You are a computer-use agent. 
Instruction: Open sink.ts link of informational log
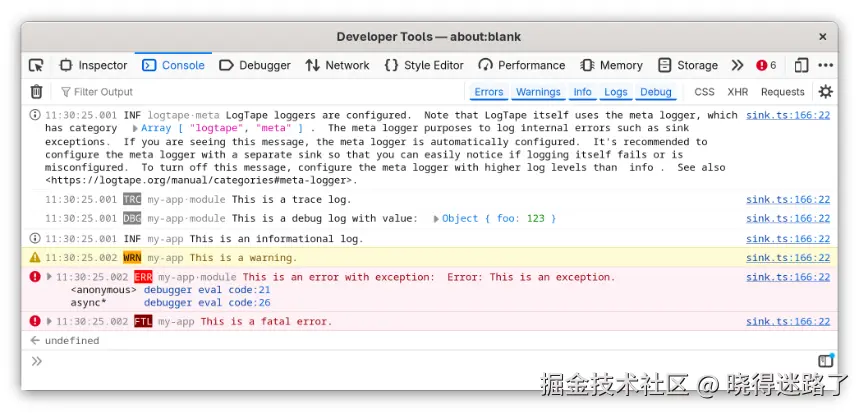(x=788, y=239)
